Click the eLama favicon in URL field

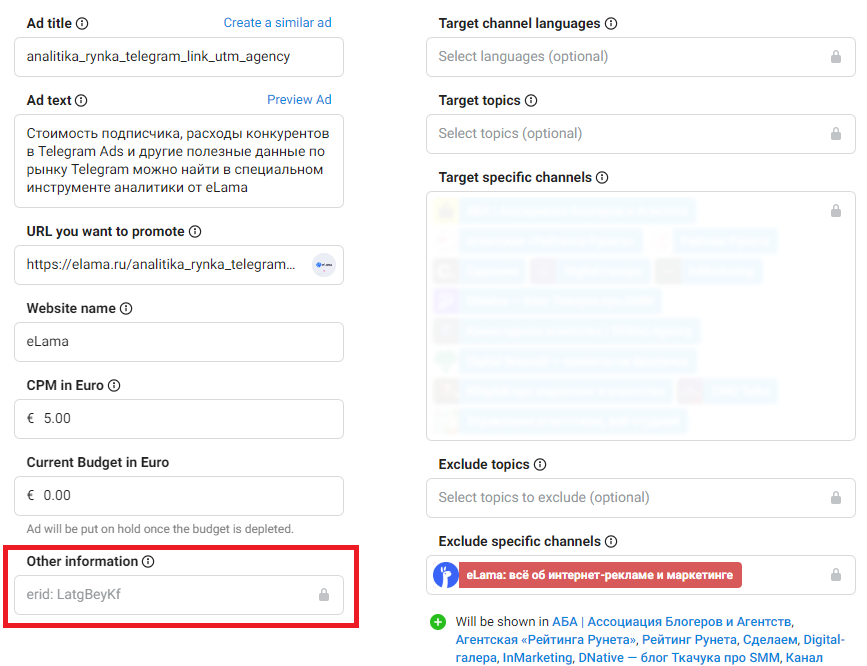pos(324,265)
